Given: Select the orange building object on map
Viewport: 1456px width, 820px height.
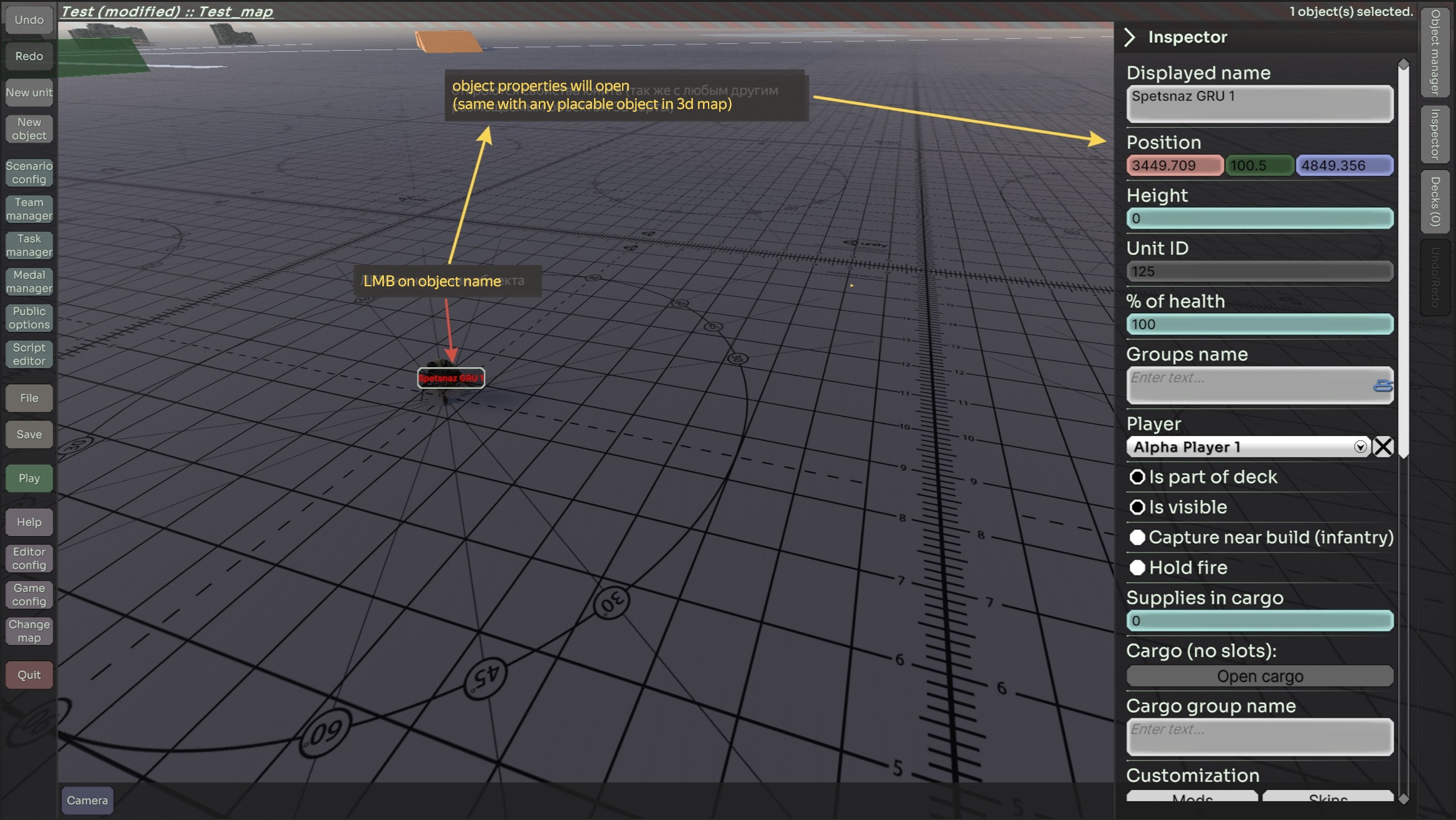Looking at the screenshot, I should 448,42.
